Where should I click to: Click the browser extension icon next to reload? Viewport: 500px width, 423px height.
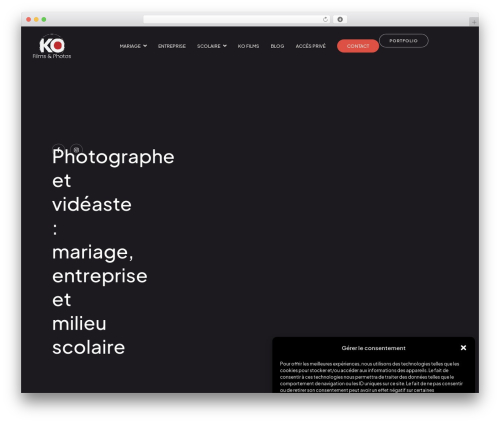pyautogui.click(x=340, y=19)
